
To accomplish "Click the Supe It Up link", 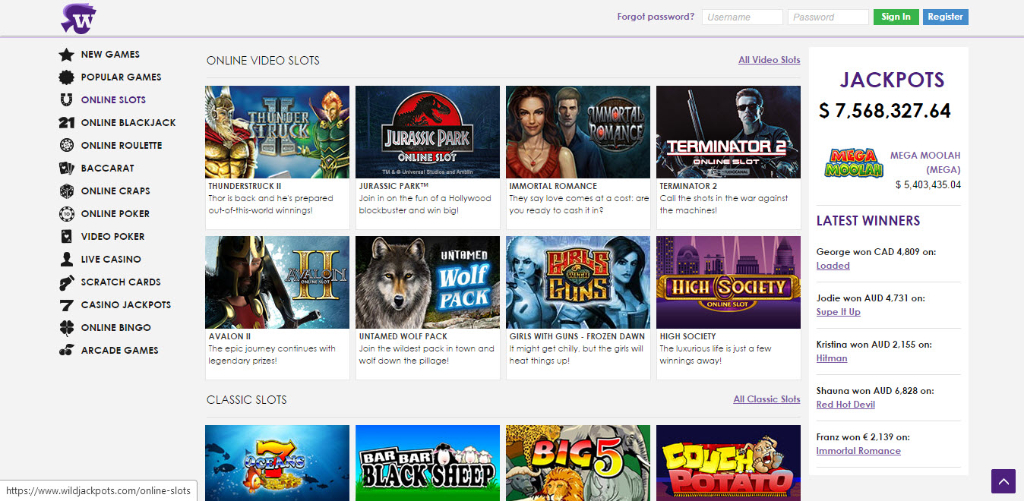I will 839,312.
